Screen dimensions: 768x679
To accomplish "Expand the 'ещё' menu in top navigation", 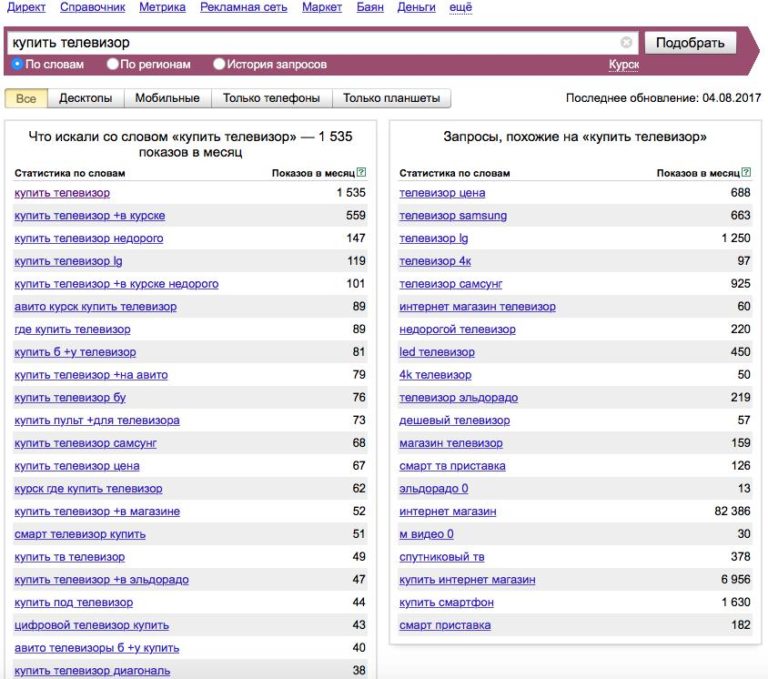I will pyautogui.click(x=460, y=7).
